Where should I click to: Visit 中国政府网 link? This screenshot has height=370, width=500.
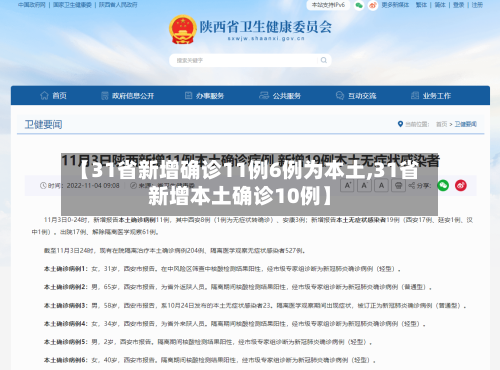click(31, 5)
